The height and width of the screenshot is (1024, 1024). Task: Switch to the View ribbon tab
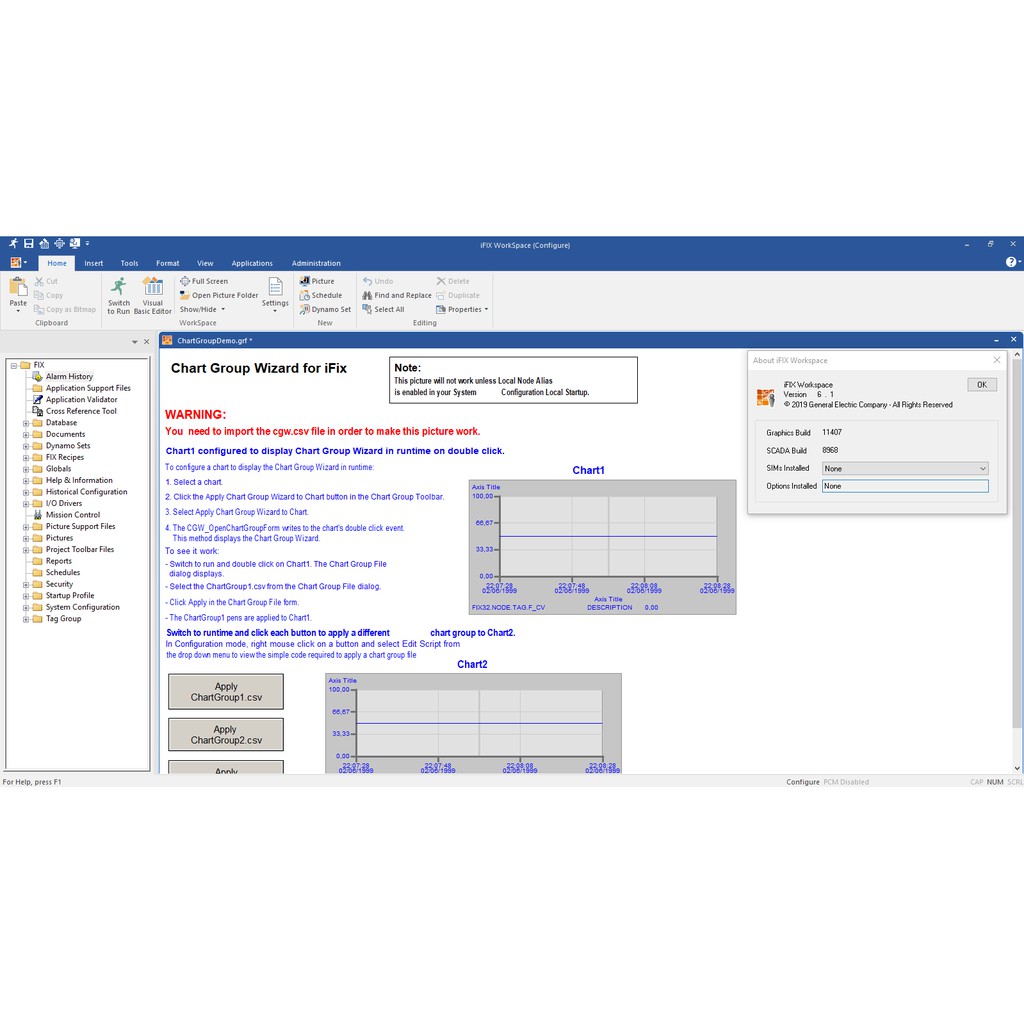point(205,263)
